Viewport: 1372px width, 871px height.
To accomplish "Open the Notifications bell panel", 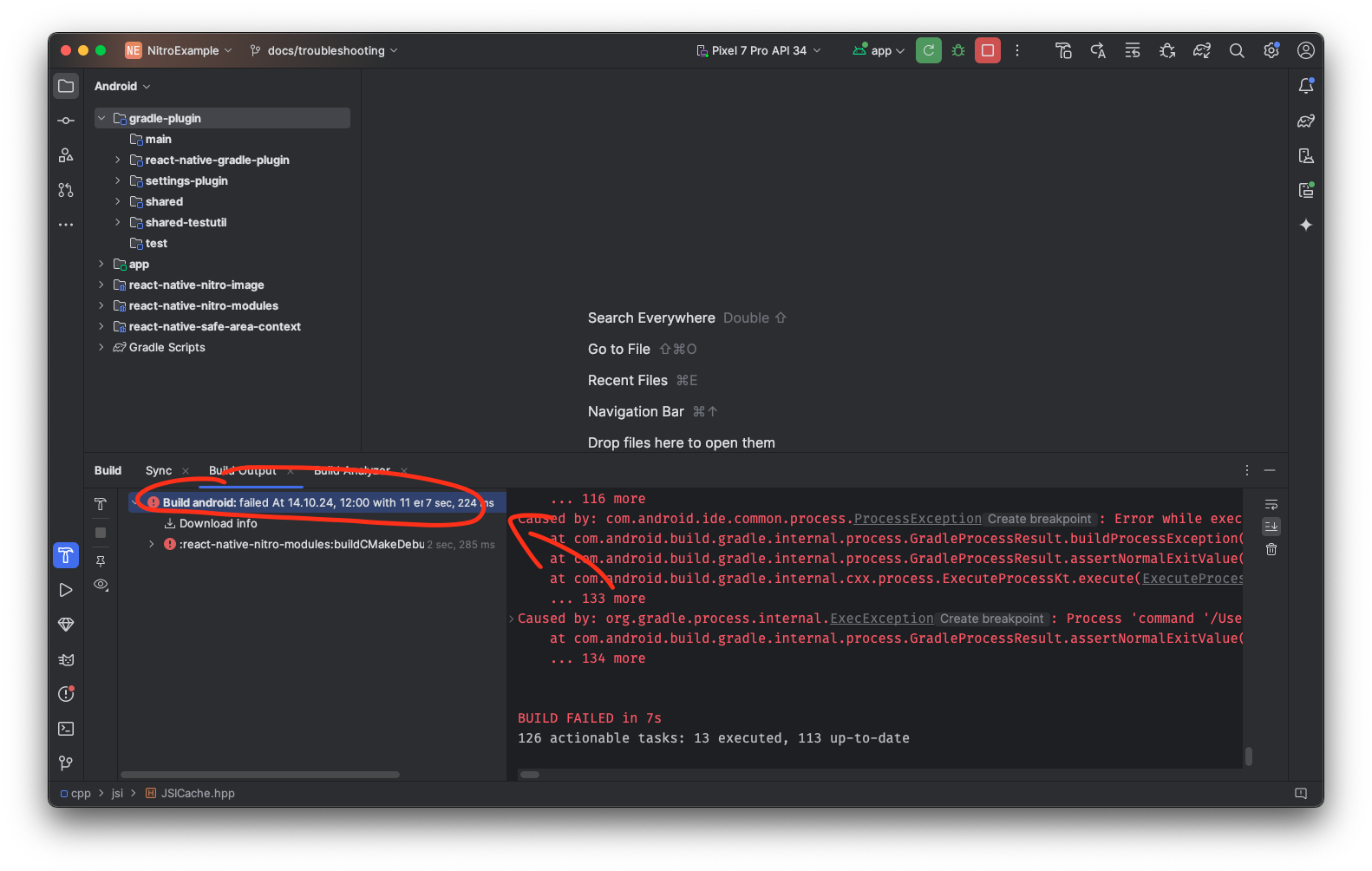I will coord(1306,86).
